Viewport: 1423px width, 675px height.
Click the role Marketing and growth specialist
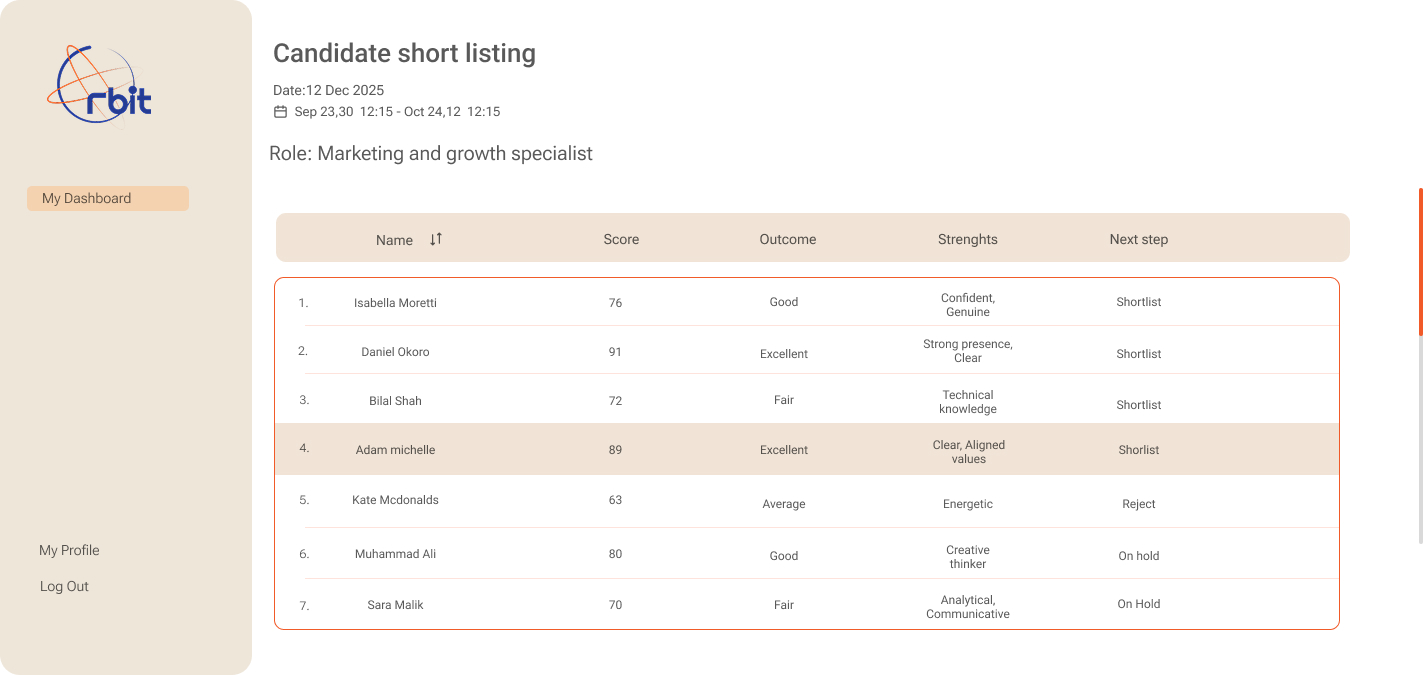(x=432, y=153)
